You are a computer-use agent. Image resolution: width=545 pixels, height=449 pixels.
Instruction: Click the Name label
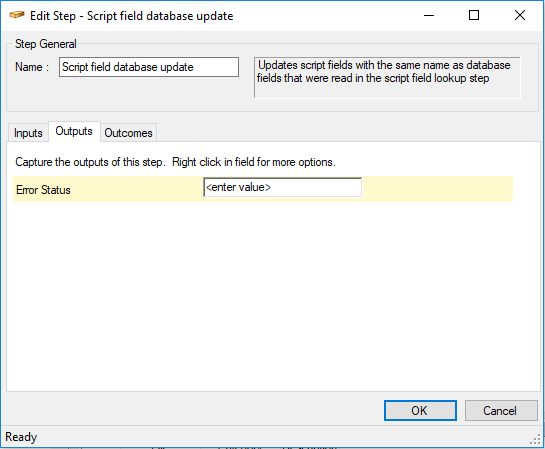(32, 67)
